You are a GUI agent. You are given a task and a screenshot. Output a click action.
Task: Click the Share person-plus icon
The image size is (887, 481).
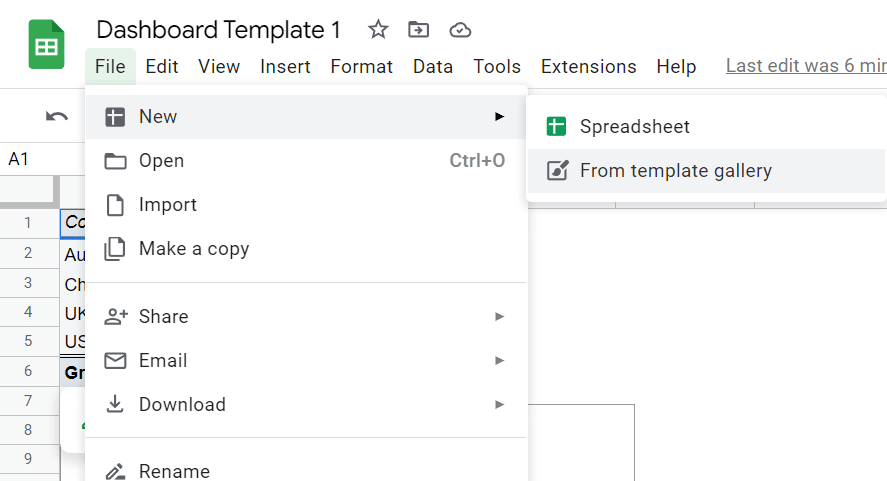116,316
